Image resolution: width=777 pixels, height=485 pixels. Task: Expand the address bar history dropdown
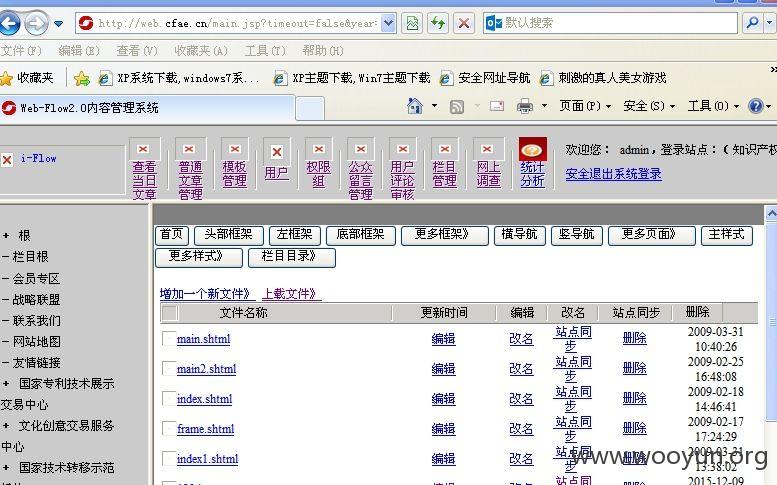click(x=388, y=23)
